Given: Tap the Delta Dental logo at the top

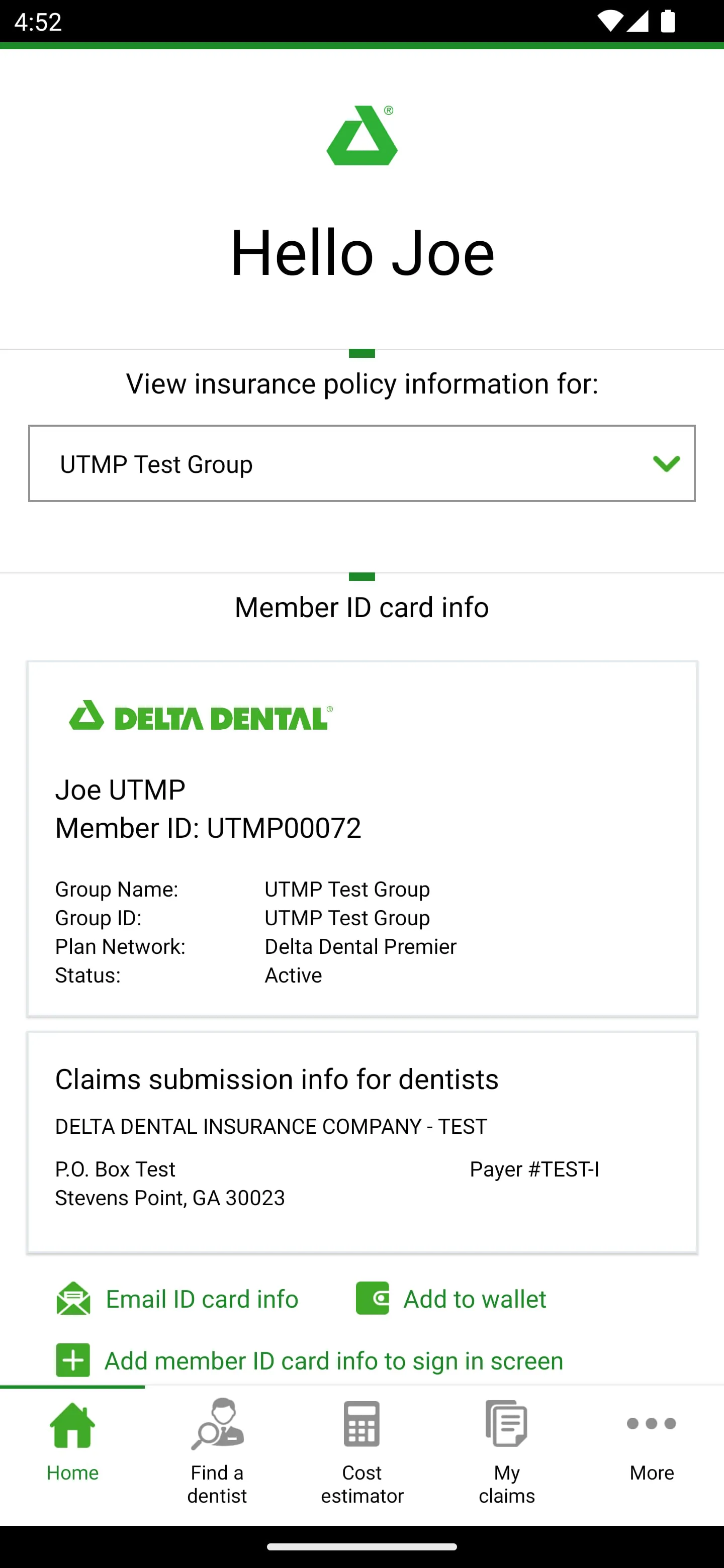Looking at the screenshot, I should pyautogui.click(x=361, y=136).
